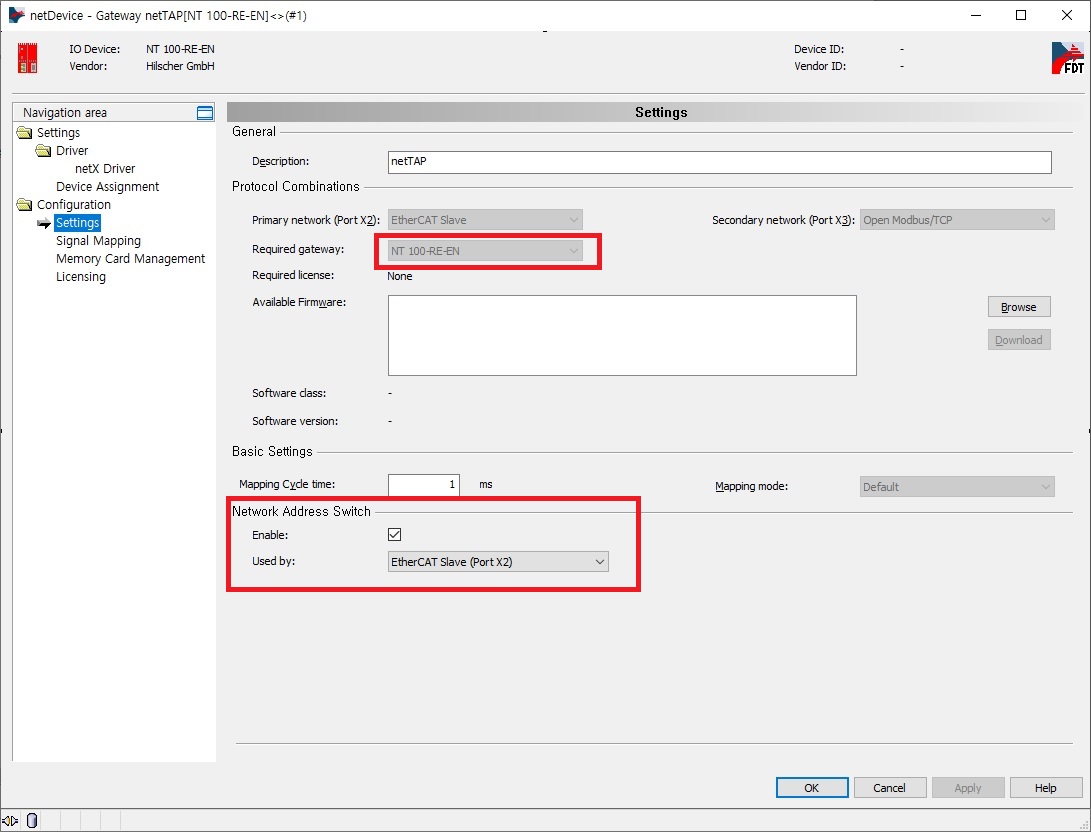Open Signal Mapping page
The image size is (1091, 832).
click(98, 241)
